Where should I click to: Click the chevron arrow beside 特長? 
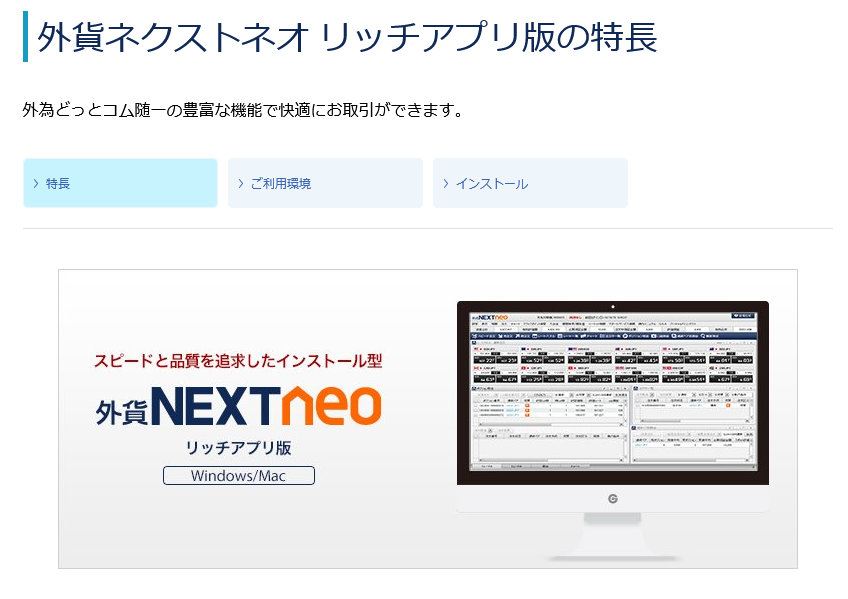[x=36, y=183]
